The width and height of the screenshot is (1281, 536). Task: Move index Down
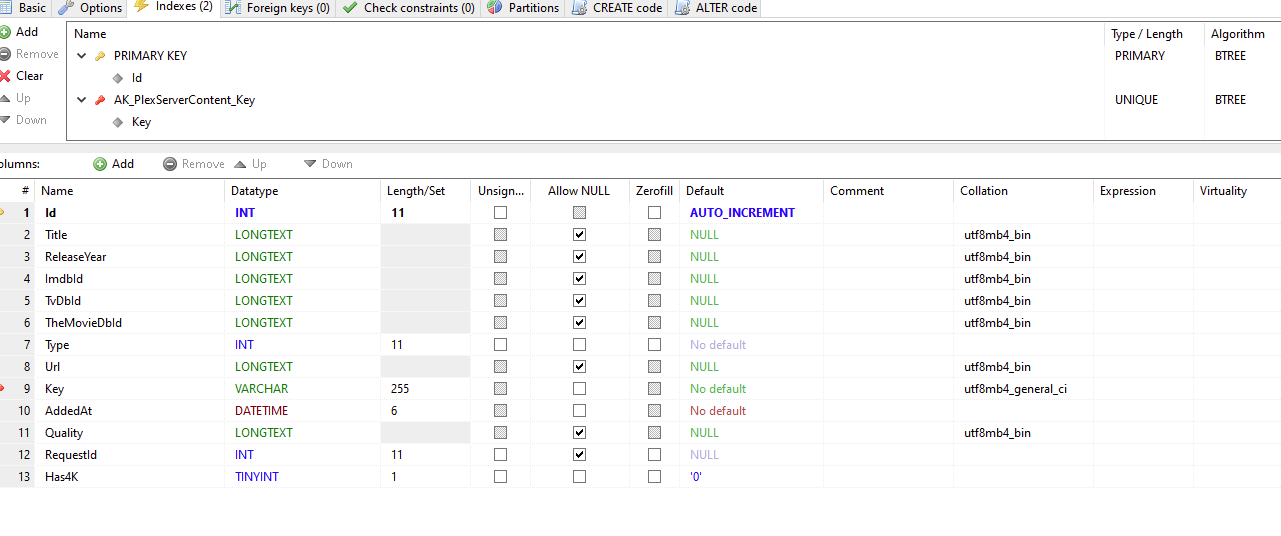coord(24,120)
